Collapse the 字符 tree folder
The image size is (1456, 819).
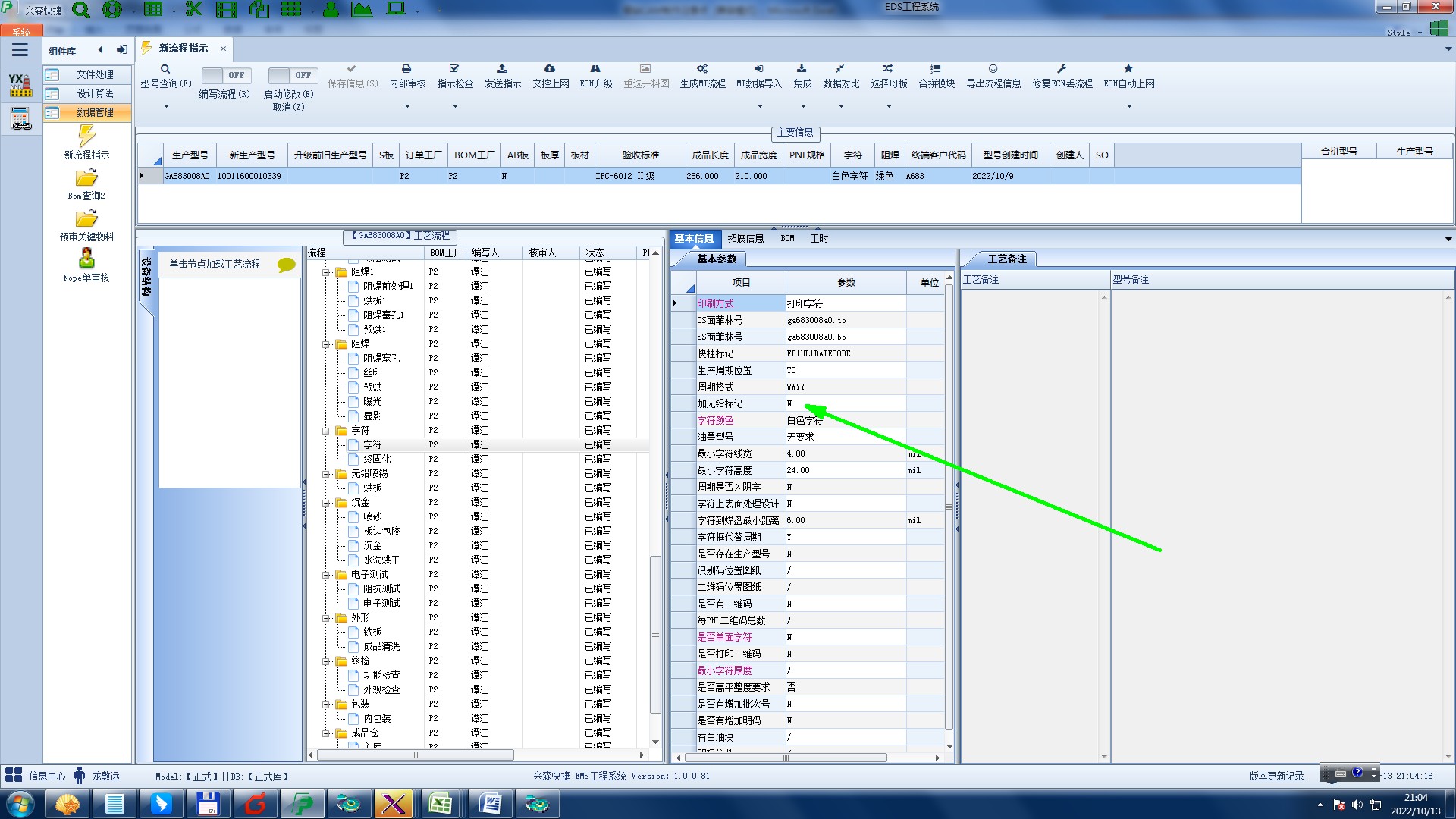coord(326,430)
